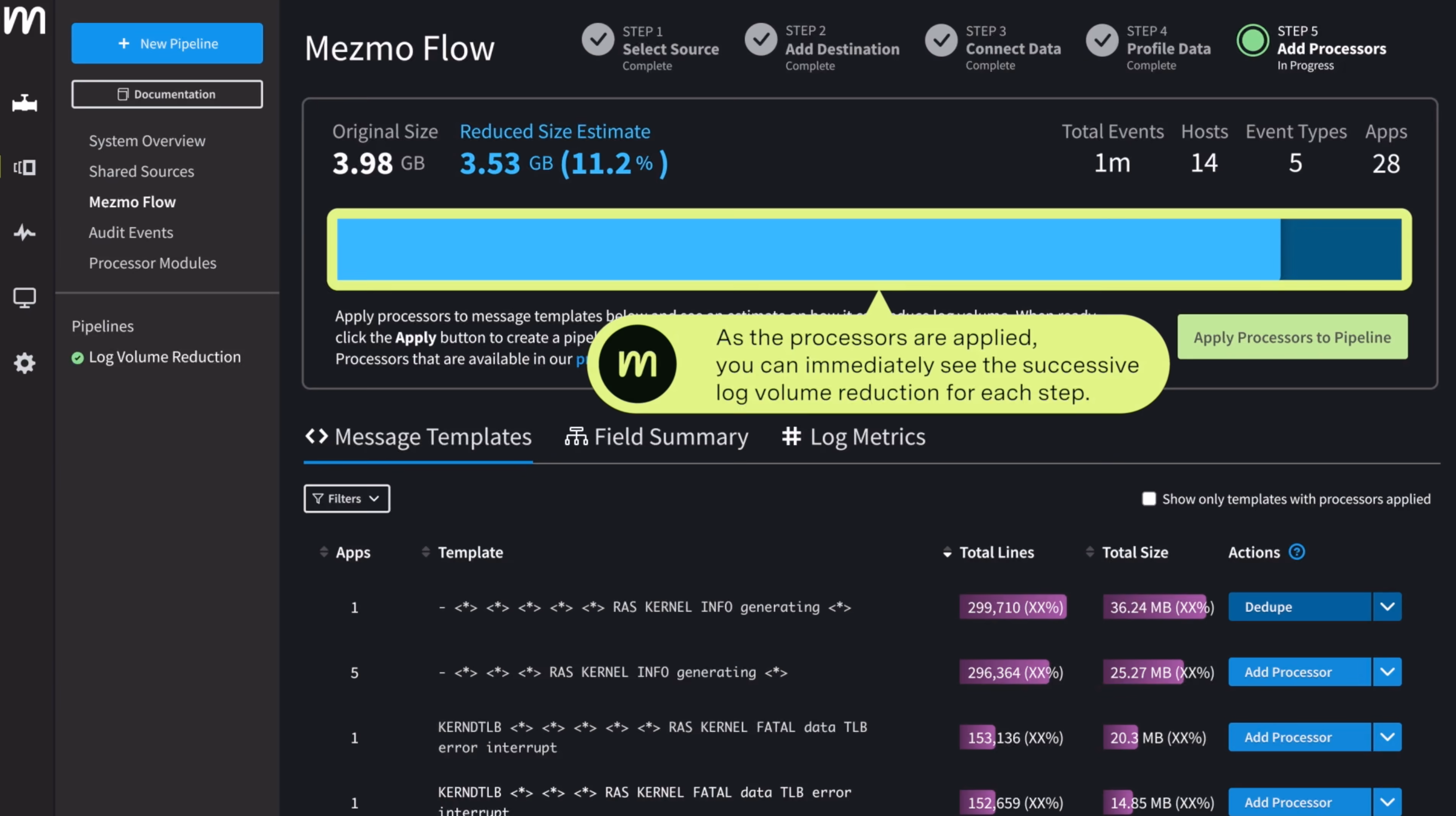The height and width of the screenshot is (816, 1456).
Task: Click the Step 1 Select Source checkmark
Action: pyautogui.click(x=598, y=39)
